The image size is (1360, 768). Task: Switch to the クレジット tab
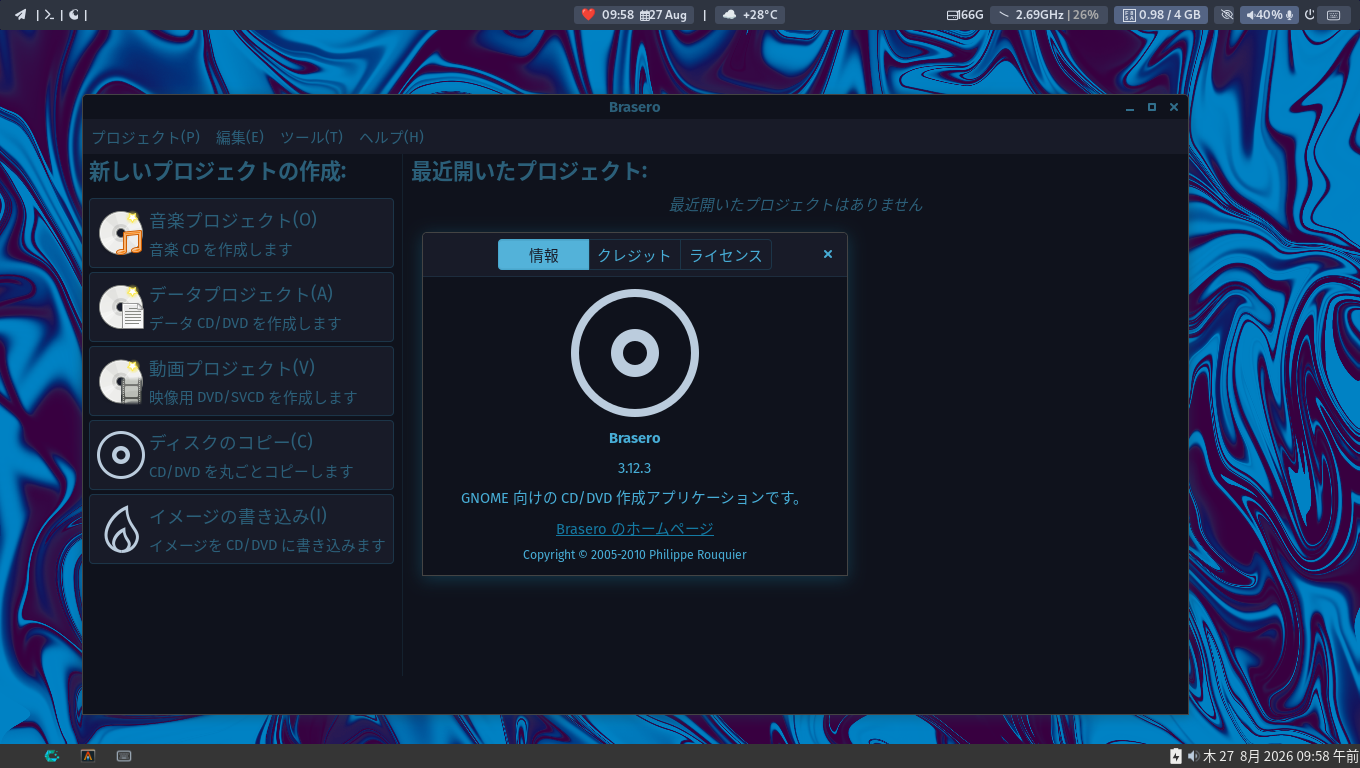(634, 255)
